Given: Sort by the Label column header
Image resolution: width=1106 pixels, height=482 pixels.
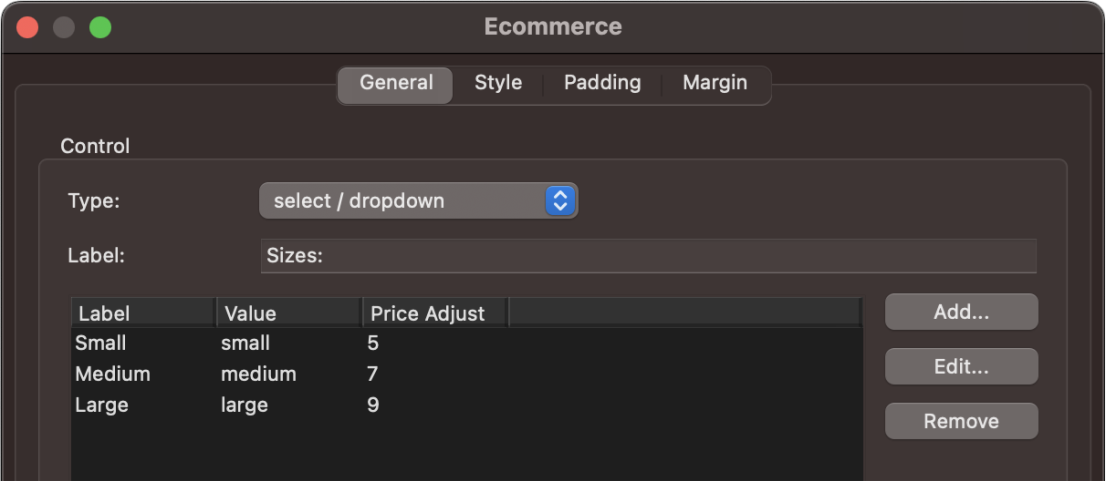Looking at the screenshot, I should click(143, 313).
